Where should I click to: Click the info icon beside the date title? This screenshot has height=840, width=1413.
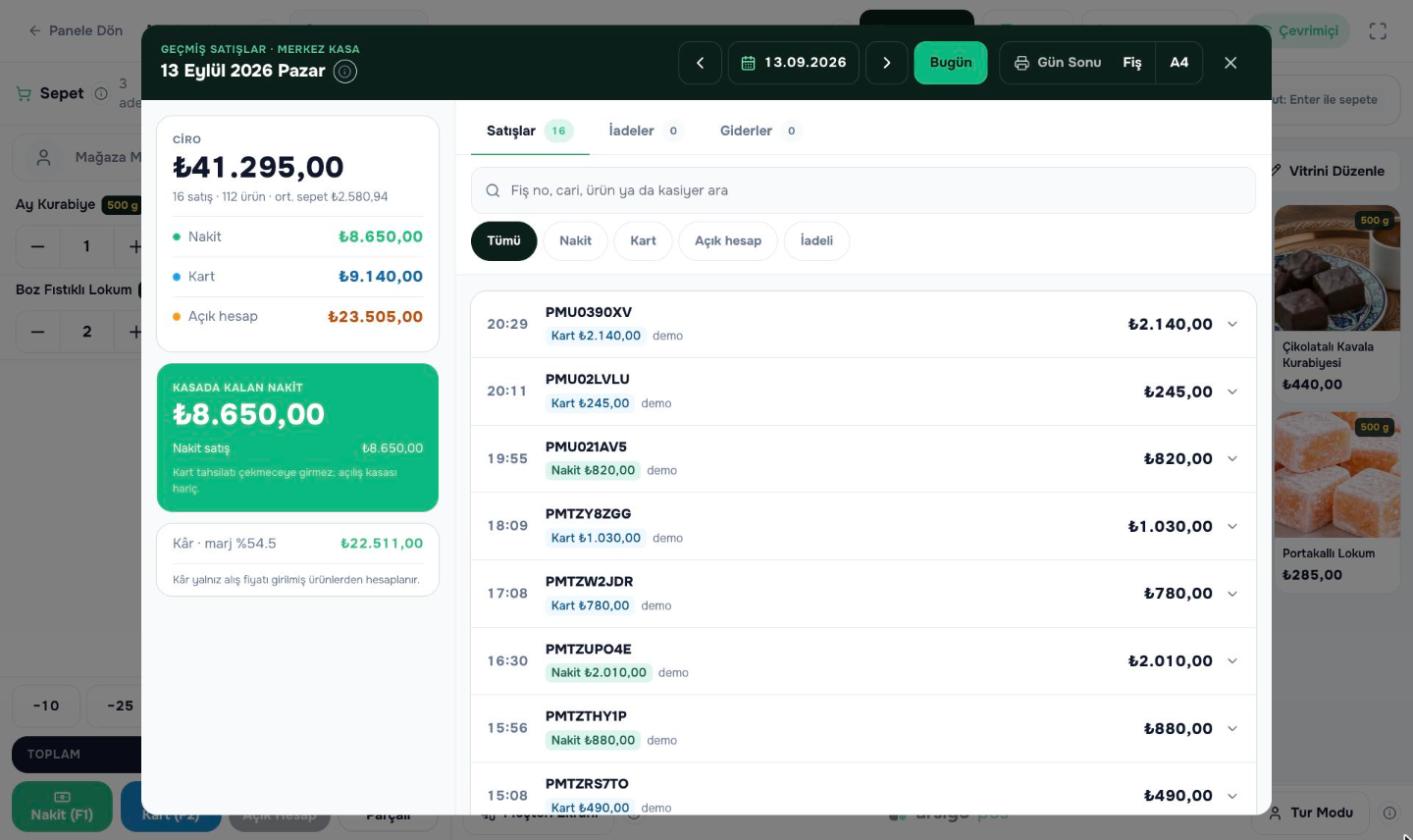345,71
